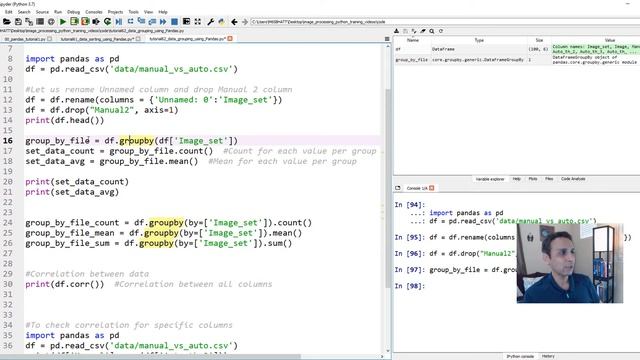Image resolution: width=640 pixels, height=360 pixels.
Task: Start debugging with the Debug file icon
Action: coord(119,22)
